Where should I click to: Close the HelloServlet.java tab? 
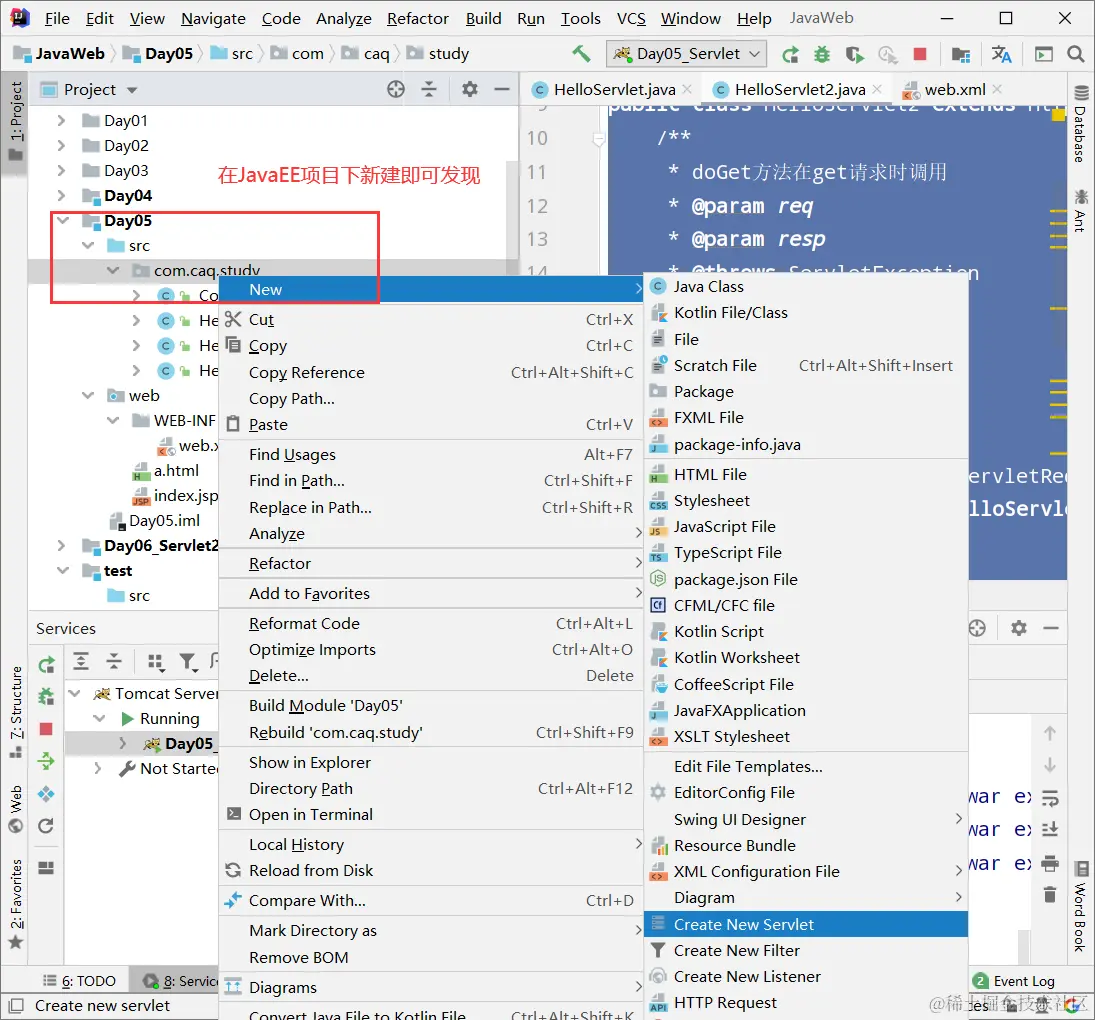coord(687,89)
